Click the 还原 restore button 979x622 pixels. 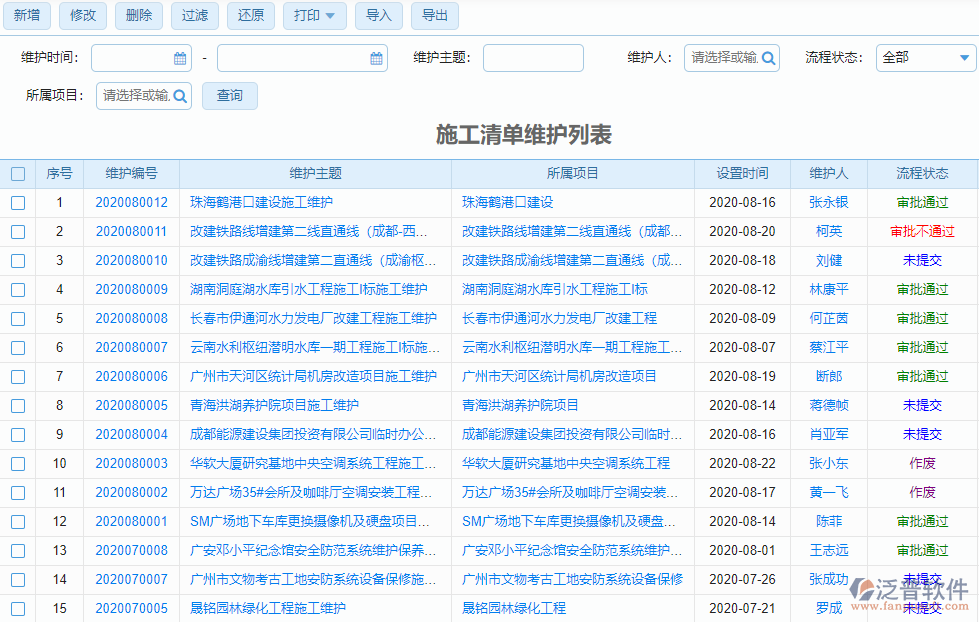(250, 16)
